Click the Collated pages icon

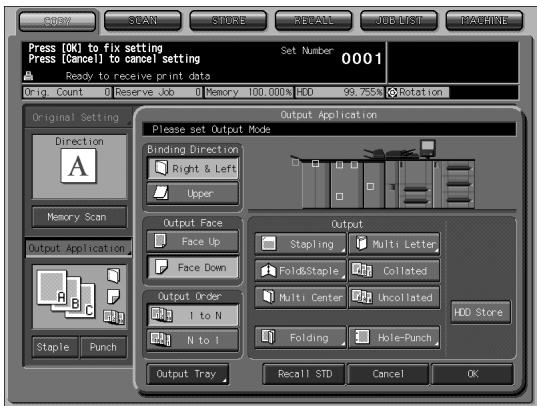(x=362, y=270)
